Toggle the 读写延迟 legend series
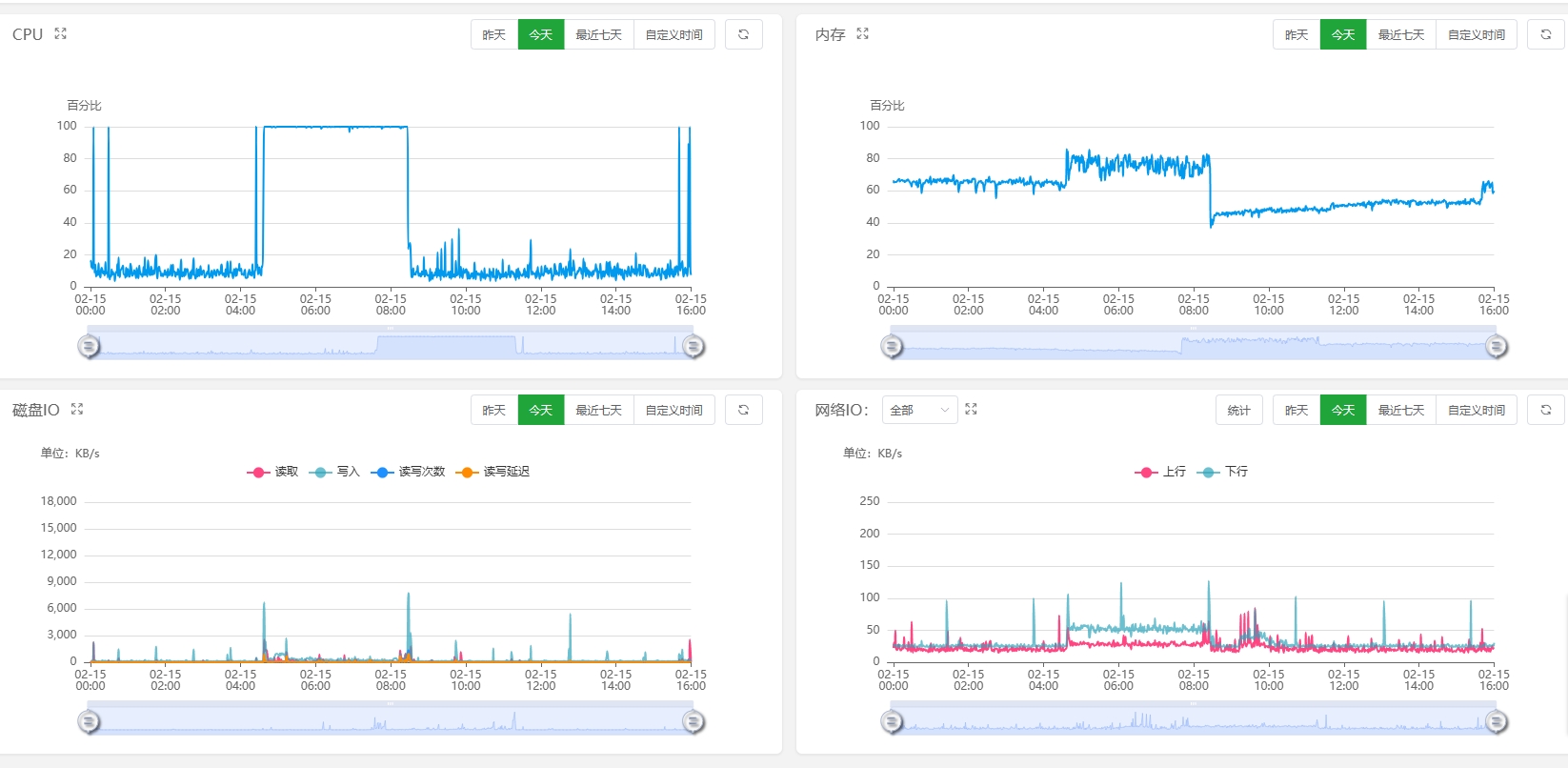 tap(493, 472)
